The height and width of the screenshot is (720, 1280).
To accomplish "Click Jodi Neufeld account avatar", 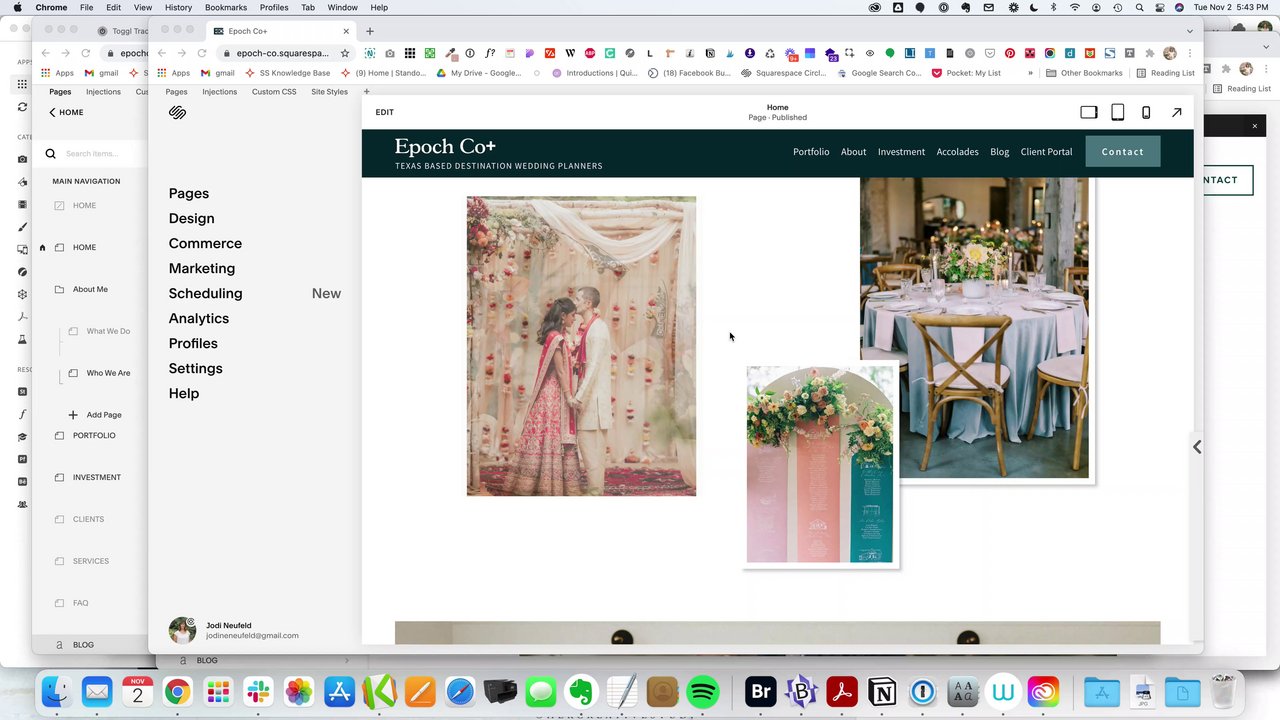I will pos(182,630).
